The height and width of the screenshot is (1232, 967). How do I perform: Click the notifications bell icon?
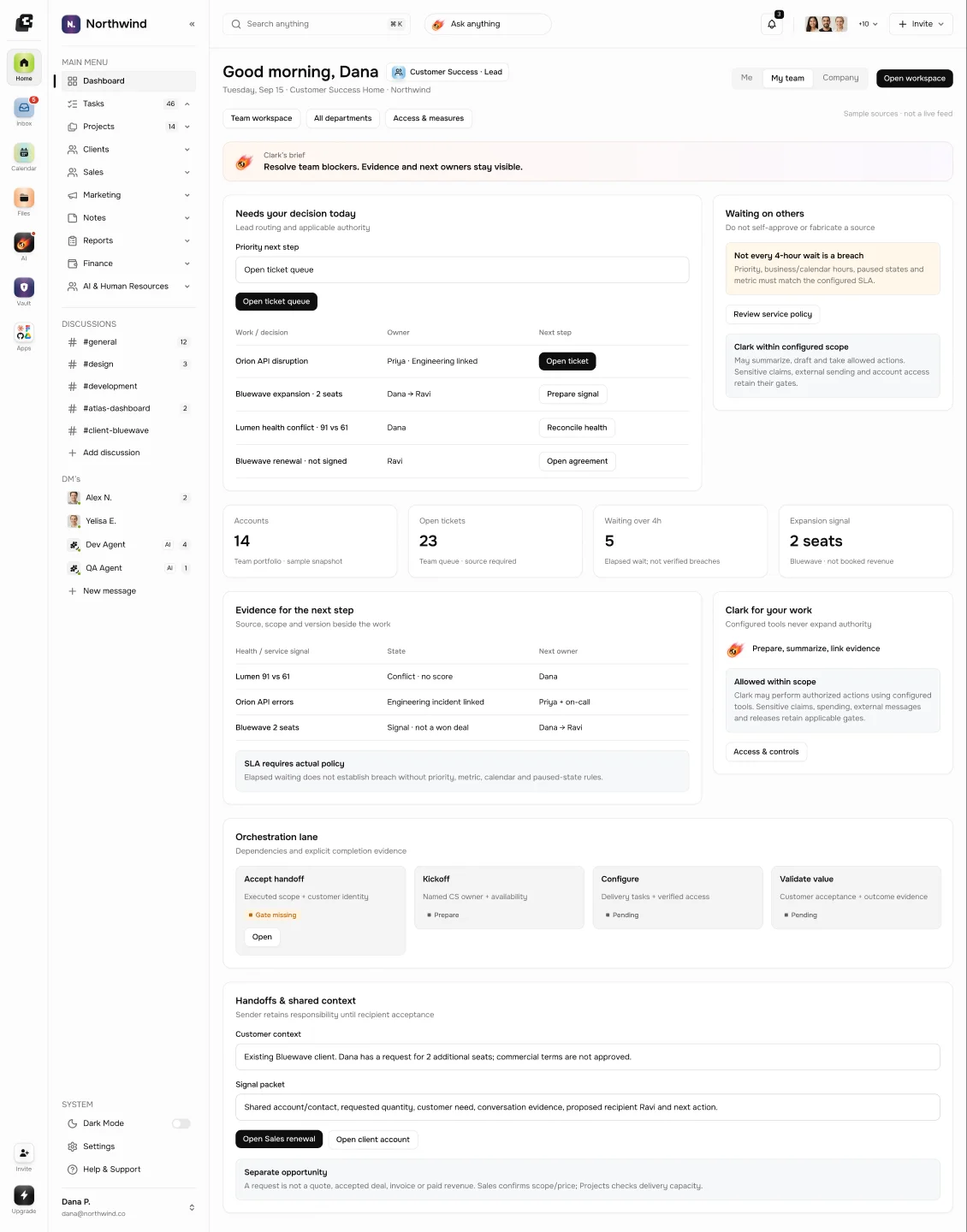pos(772,24)
